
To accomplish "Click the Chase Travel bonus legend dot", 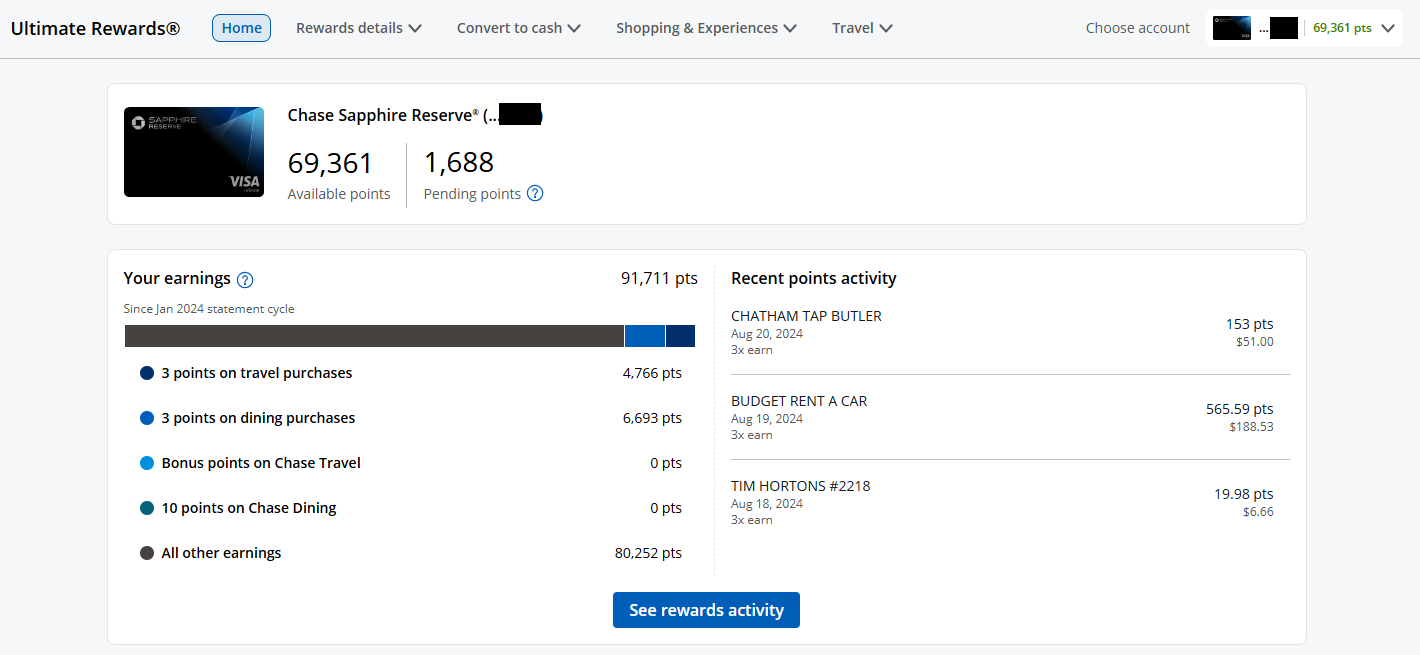I will tap(147, 463).
